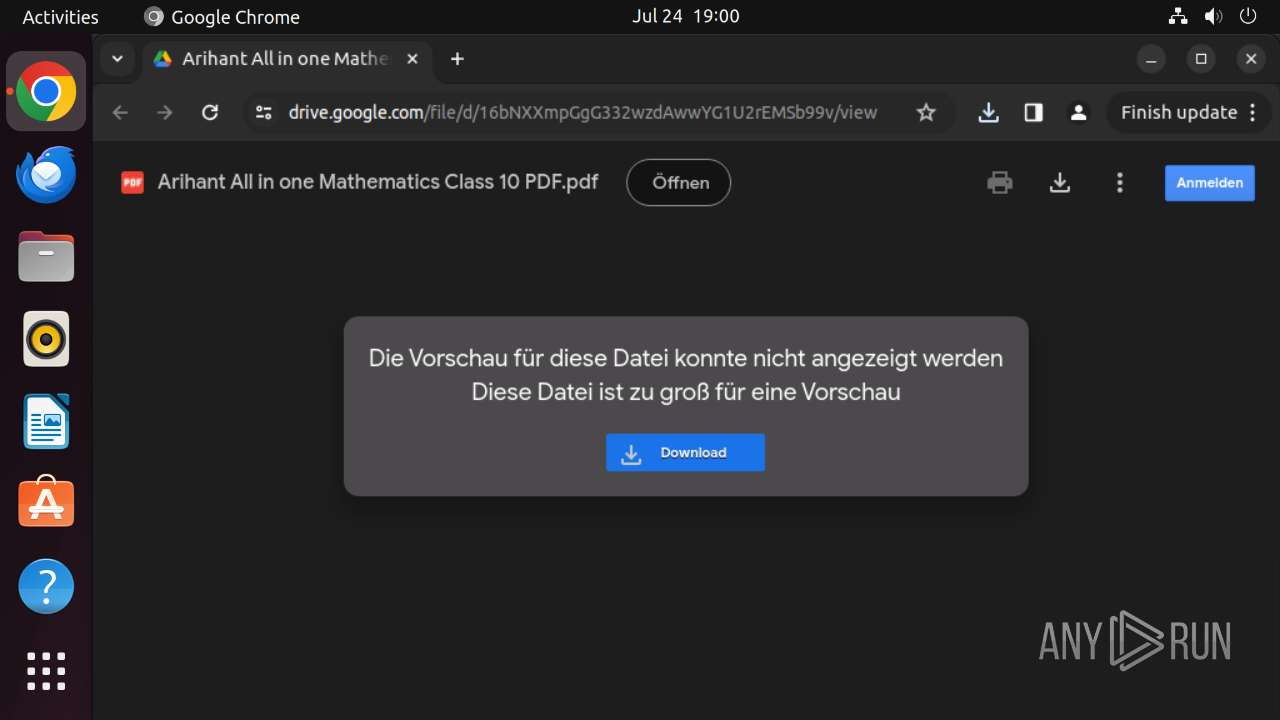Viewport: 1280px width, 720px height.
Task: Minimize the Chrome window
Action: coord(1151,59)
